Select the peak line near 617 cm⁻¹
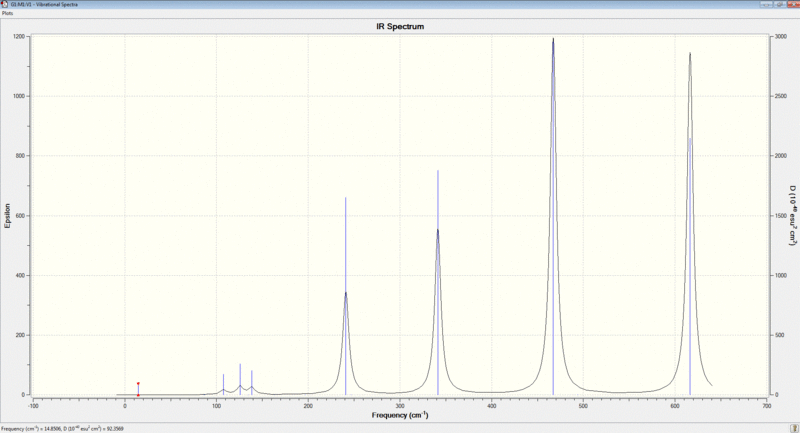Screen dimensions: 800x433 690,266
